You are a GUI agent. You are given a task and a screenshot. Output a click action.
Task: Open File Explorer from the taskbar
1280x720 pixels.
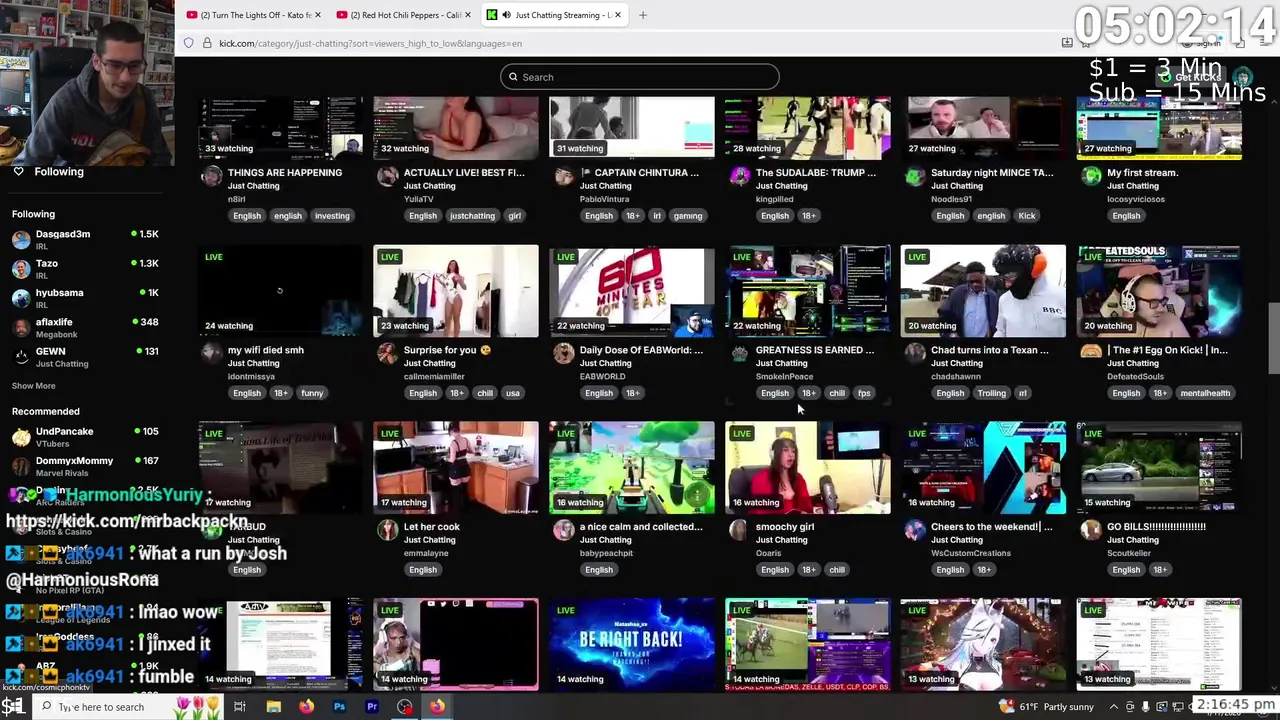coord(273,707)
